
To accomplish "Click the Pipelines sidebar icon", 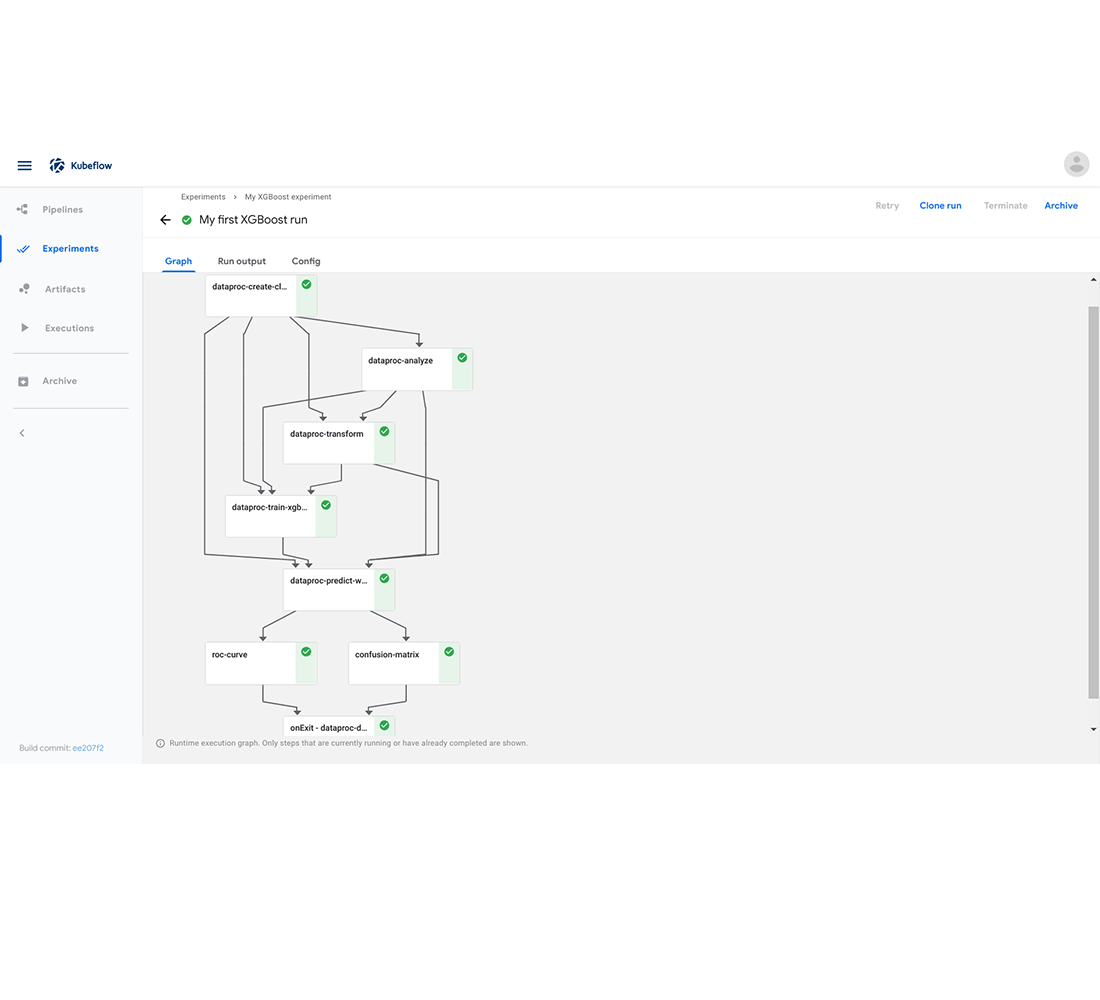I will [22, 209].
